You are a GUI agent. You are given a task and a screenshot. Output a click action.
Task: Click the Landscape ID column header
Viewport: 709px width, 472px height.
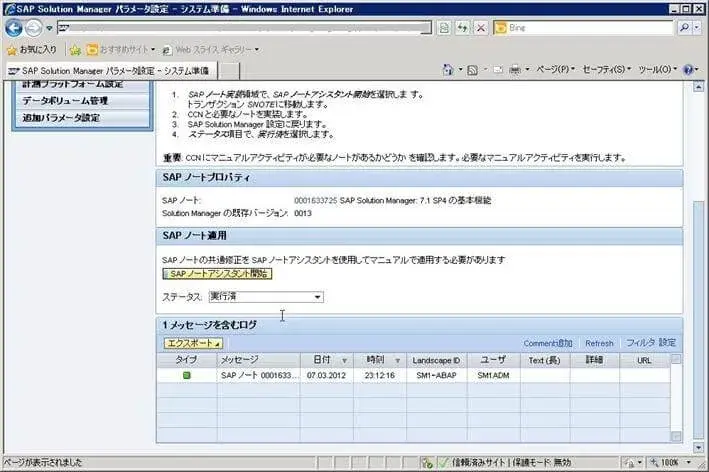[x=436, y=360]
